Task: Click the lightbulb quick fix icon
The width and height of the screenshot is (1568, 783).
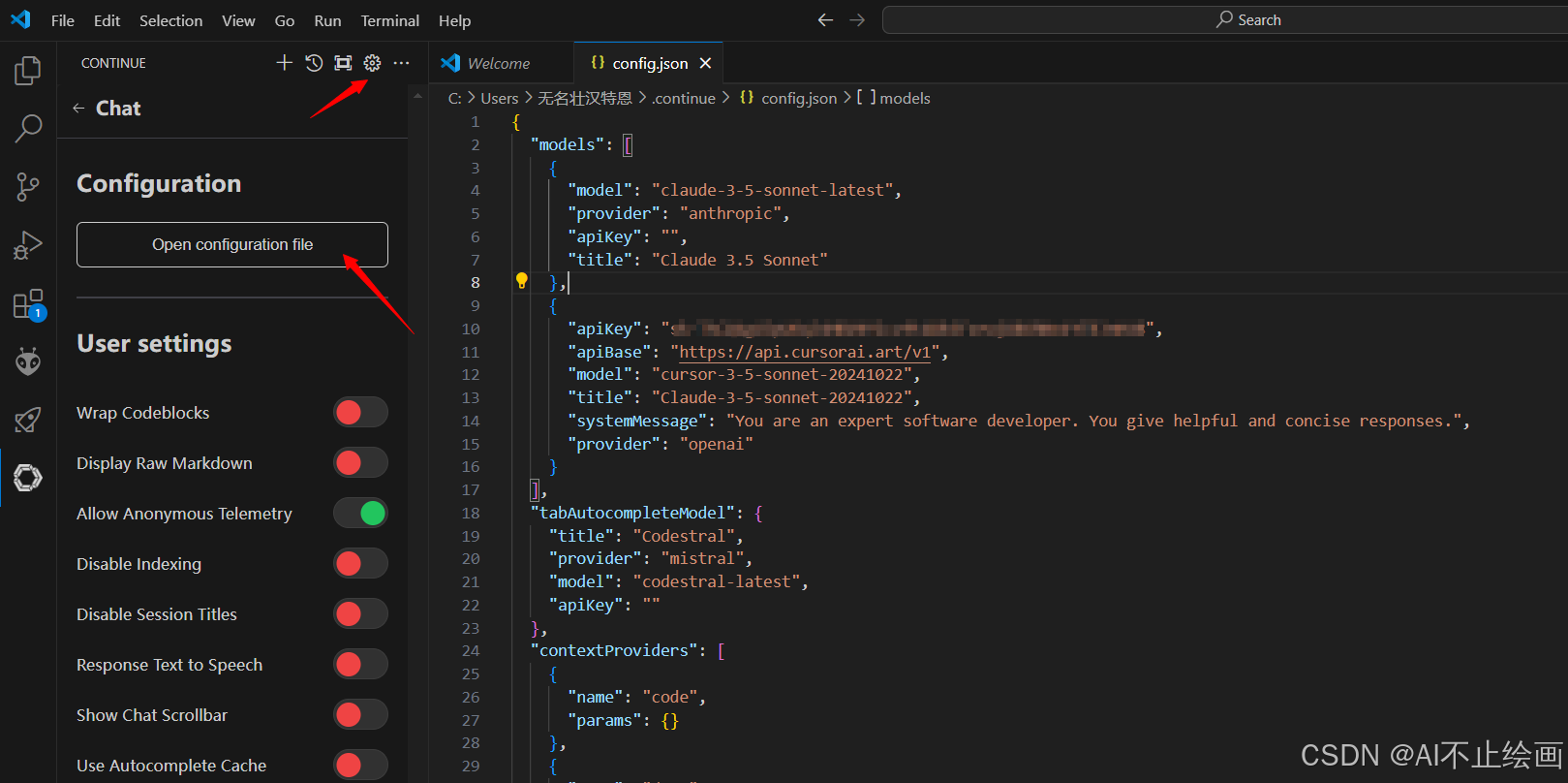Action: (522, 281)
